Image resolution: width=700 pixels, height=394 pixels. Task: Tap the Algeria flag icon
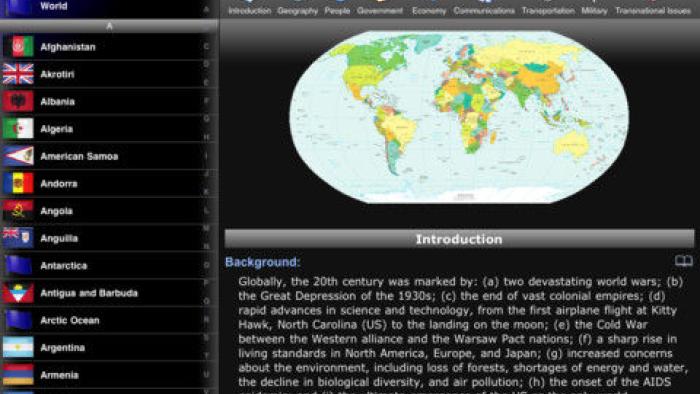click(x=18, y=129)
